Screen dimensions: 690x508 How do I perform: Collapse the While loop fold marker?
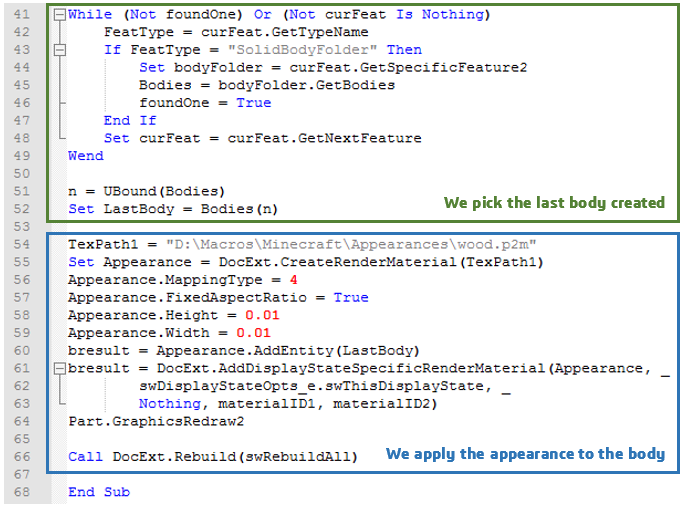pos(59,15)
